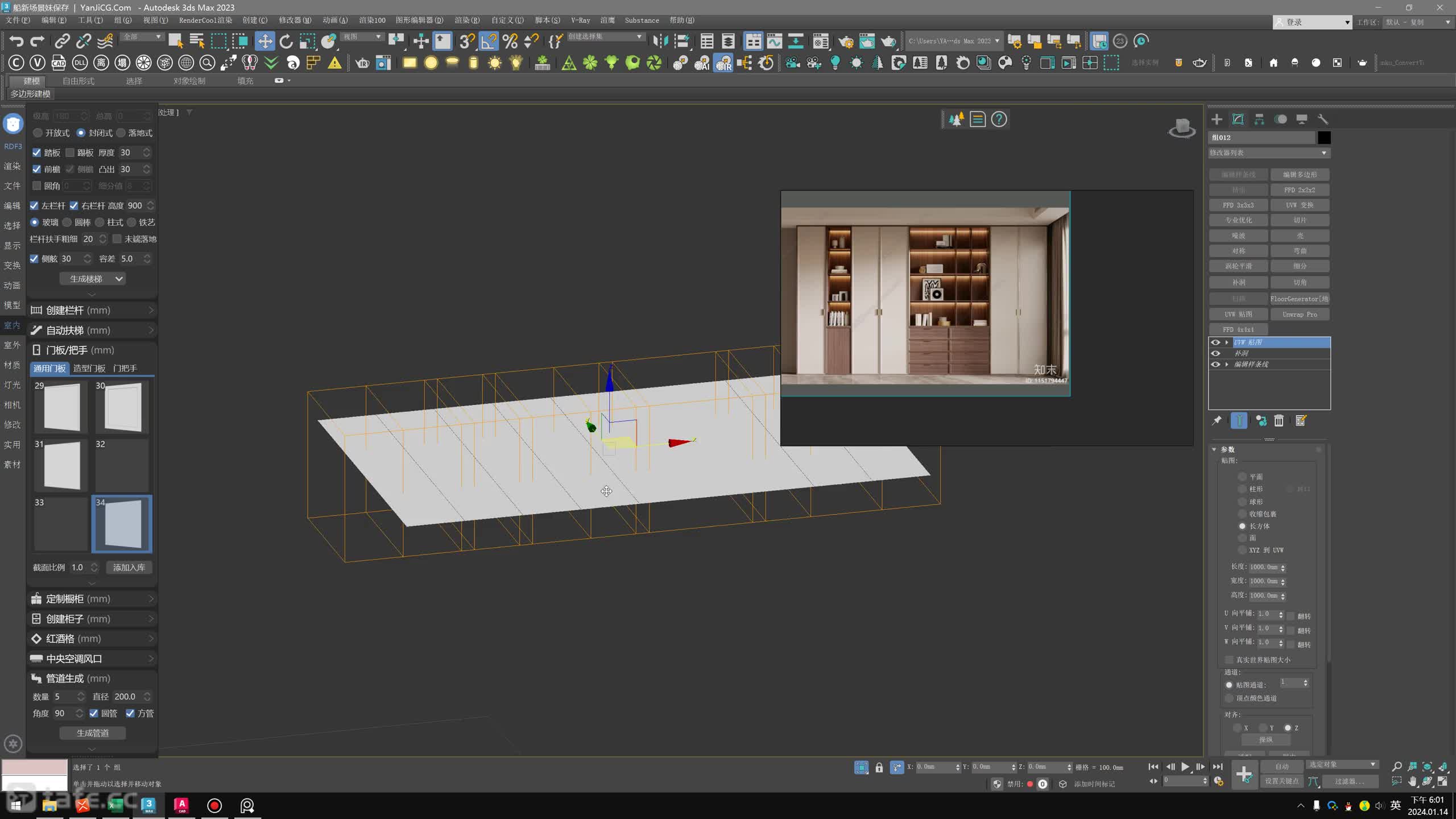Expand the 编辑样条线 modifier tree arrow

pyautogui.click(x=1227, y=364)
